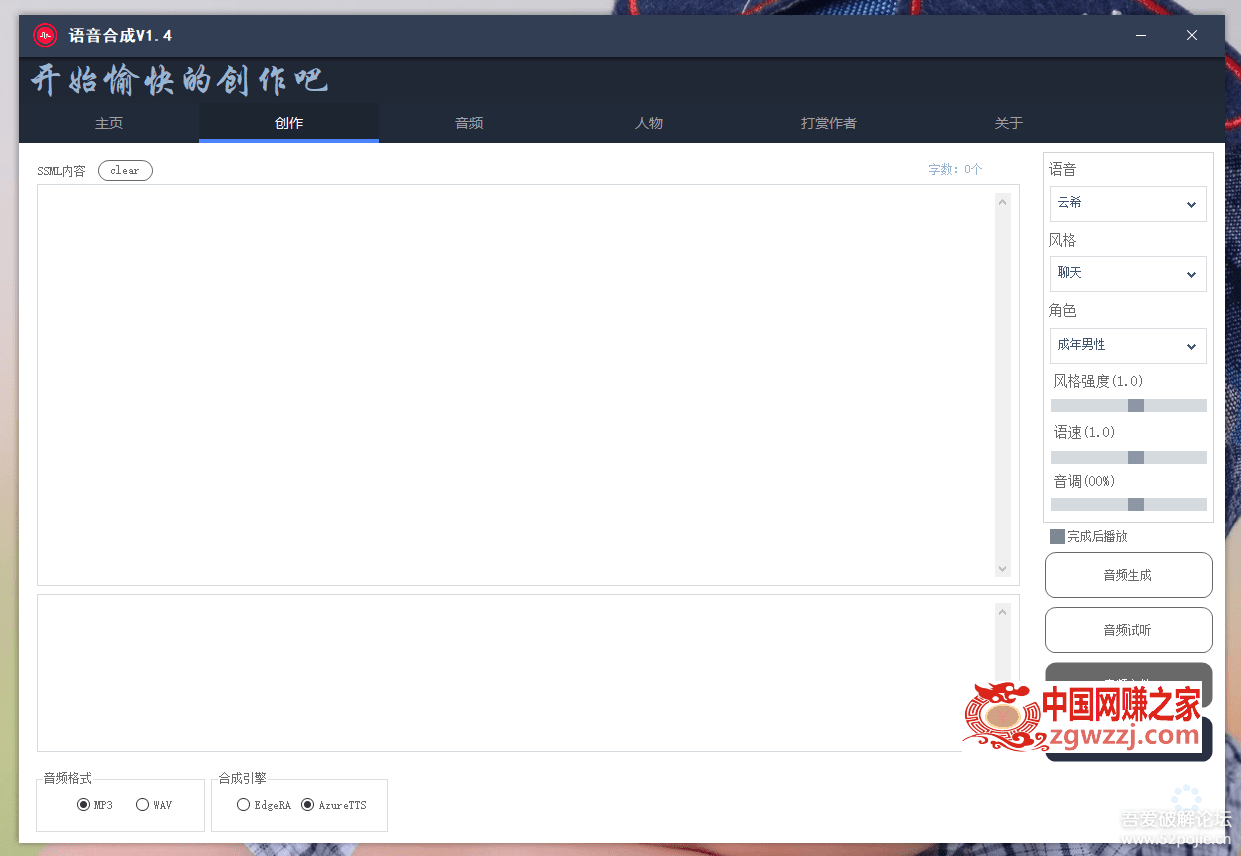
Task: Click the 音频生成 button
Action: (1128, 575)
